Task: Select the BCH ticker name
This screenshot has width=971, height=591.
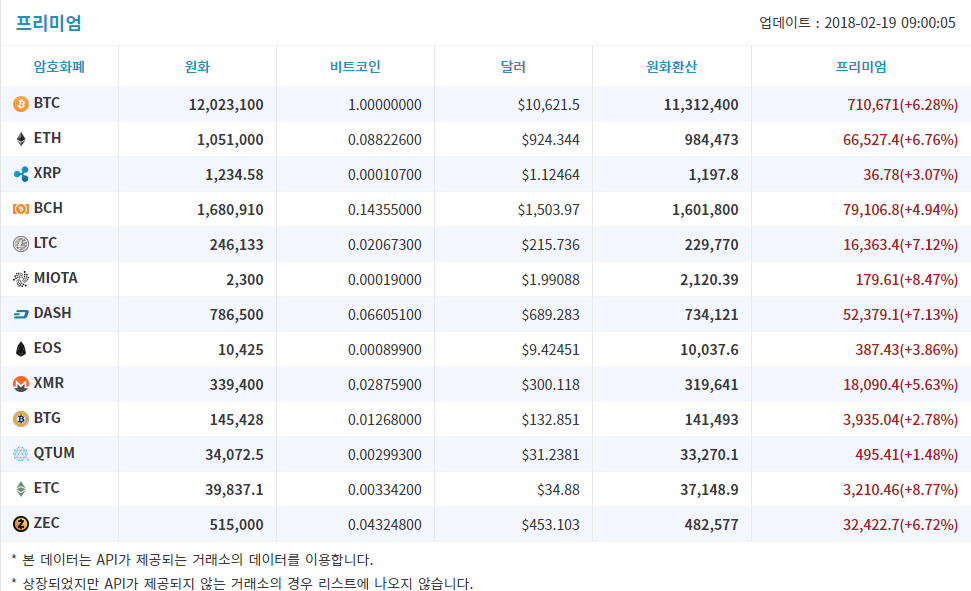Action: coord(48,208)
